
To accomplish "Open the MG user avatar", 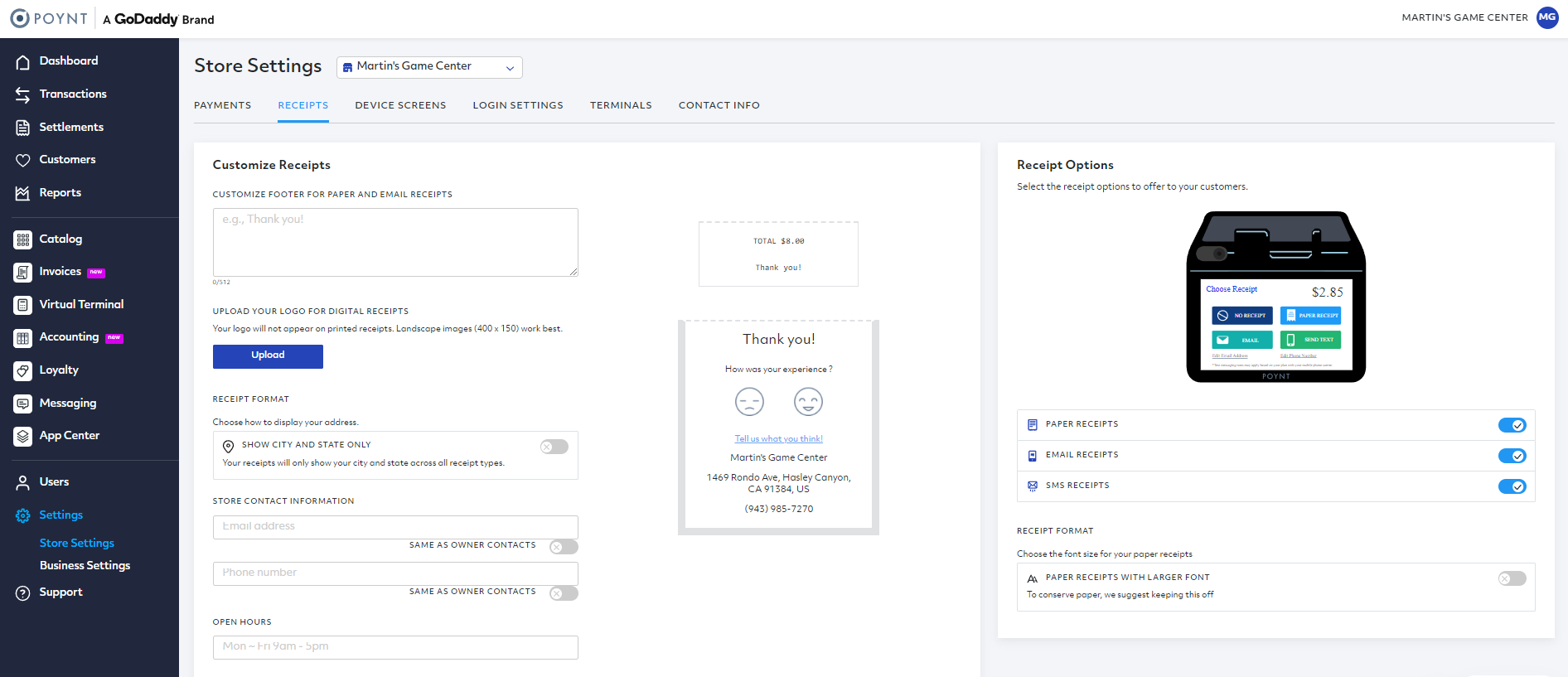I will point(1547,17).
